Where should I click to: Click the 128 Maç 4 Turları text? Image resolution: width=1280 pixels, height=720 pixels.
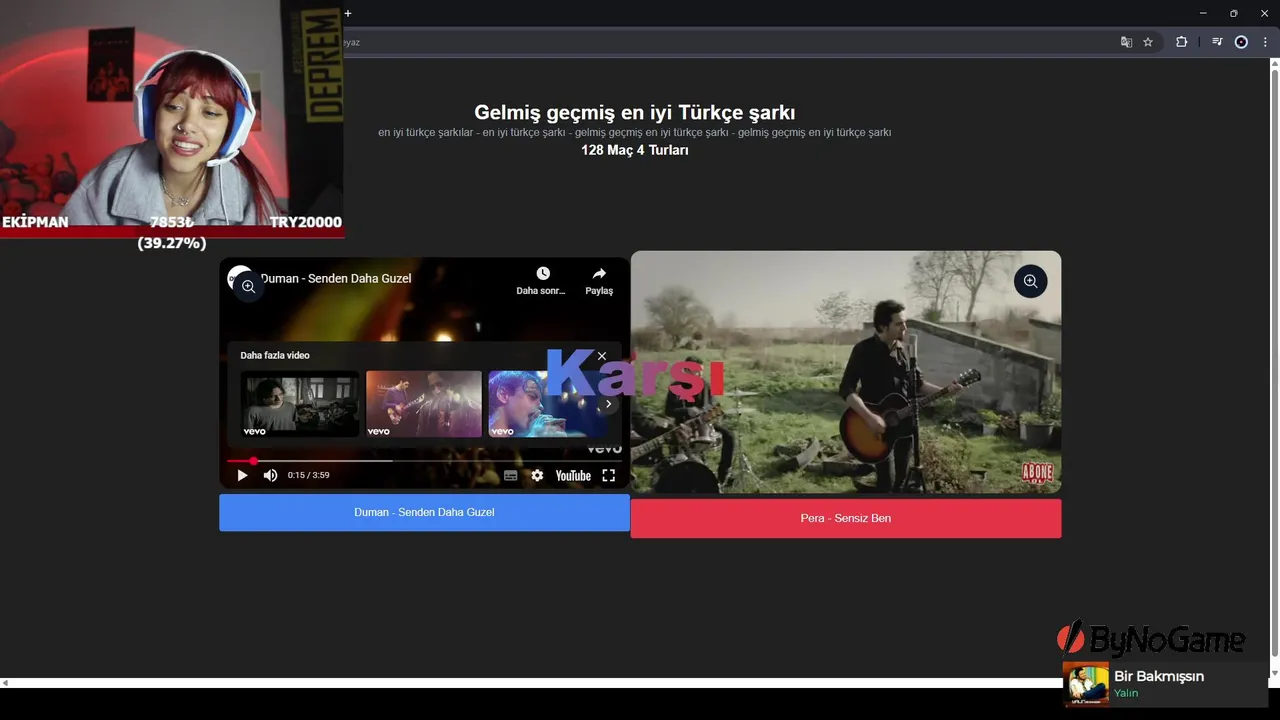pos(635,150)
